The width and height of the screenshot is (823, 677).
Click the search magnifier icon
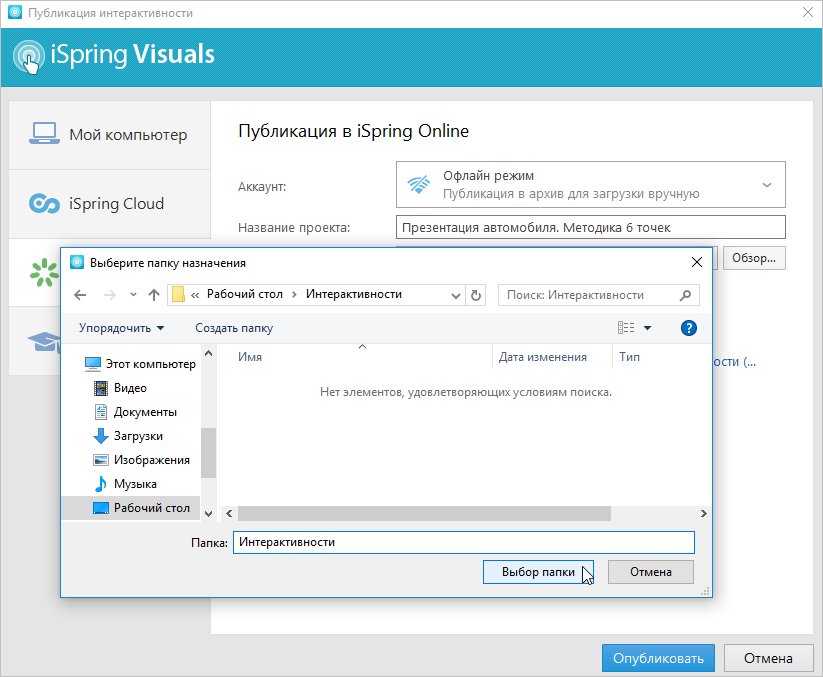pos(685,295)
